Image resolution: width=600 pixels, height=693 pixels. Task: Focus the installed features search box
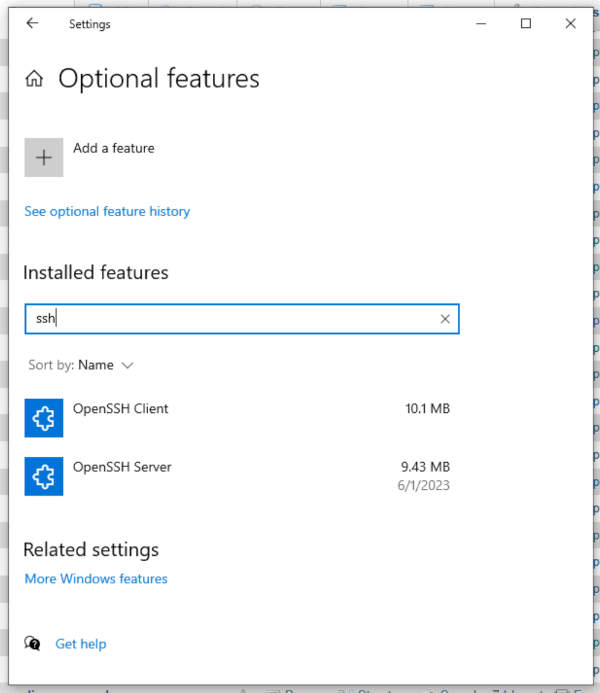pos(230,319)
